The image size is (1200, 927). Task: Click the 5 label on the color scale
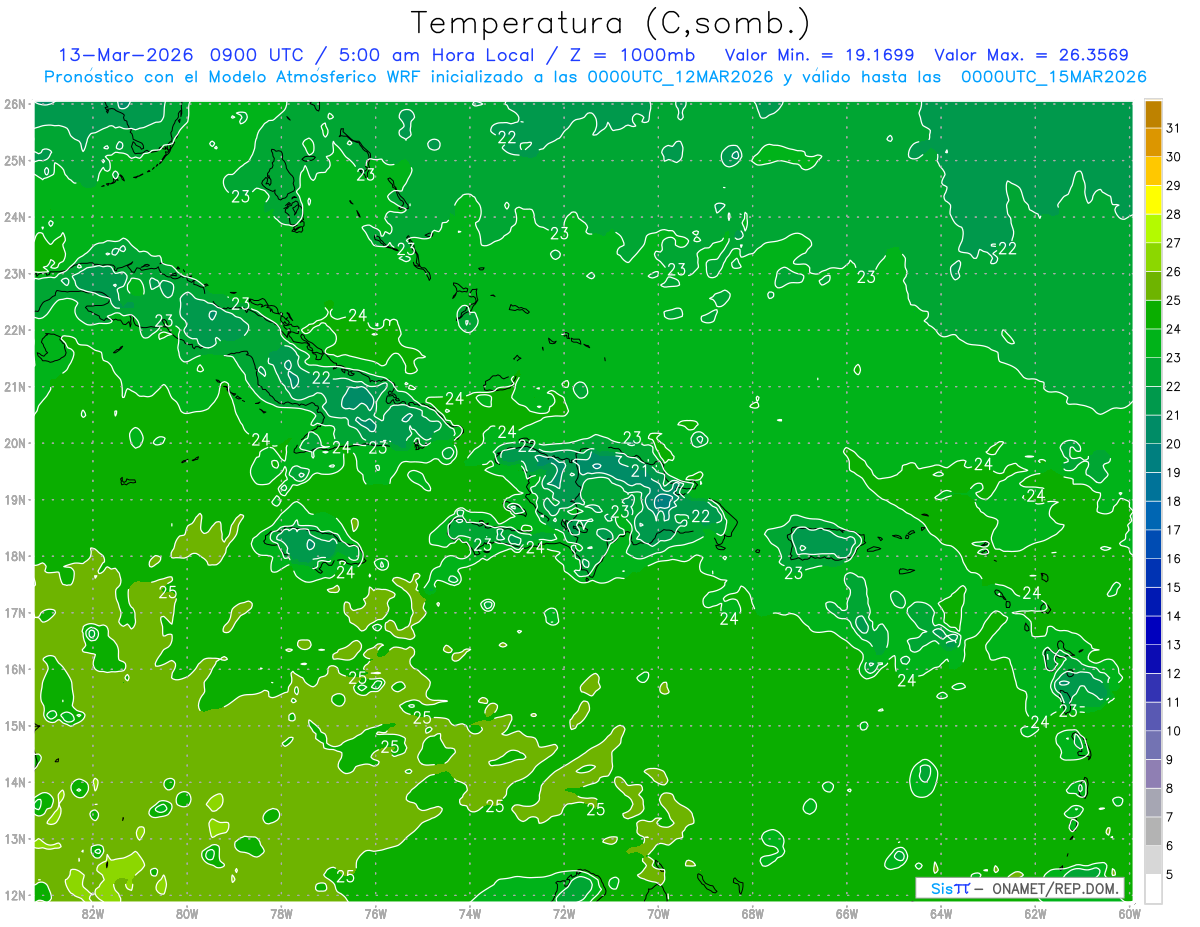coord(1171,875)
